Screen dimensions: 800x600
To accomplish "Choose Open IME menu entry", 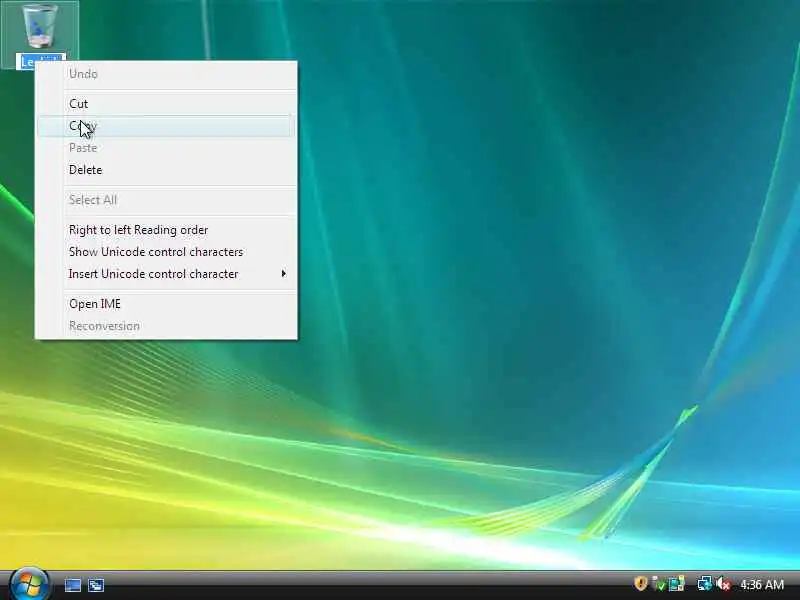I will click(x=166, y=304).
